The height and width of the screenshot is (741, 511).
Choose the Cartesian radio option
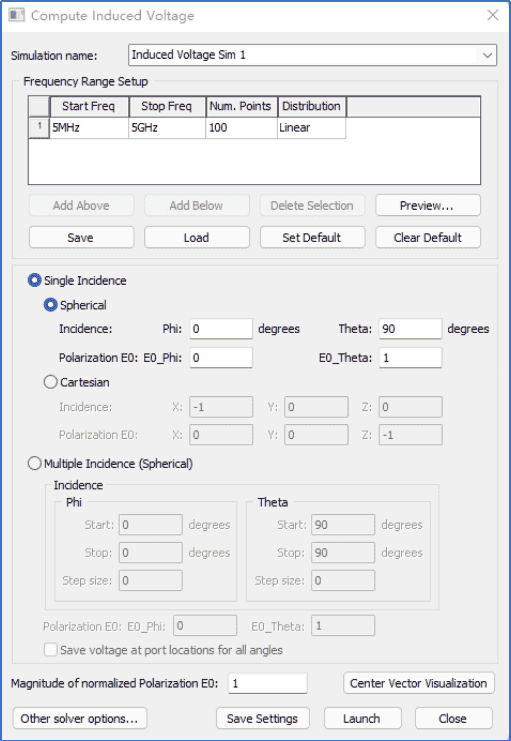(x=51, y=382)
